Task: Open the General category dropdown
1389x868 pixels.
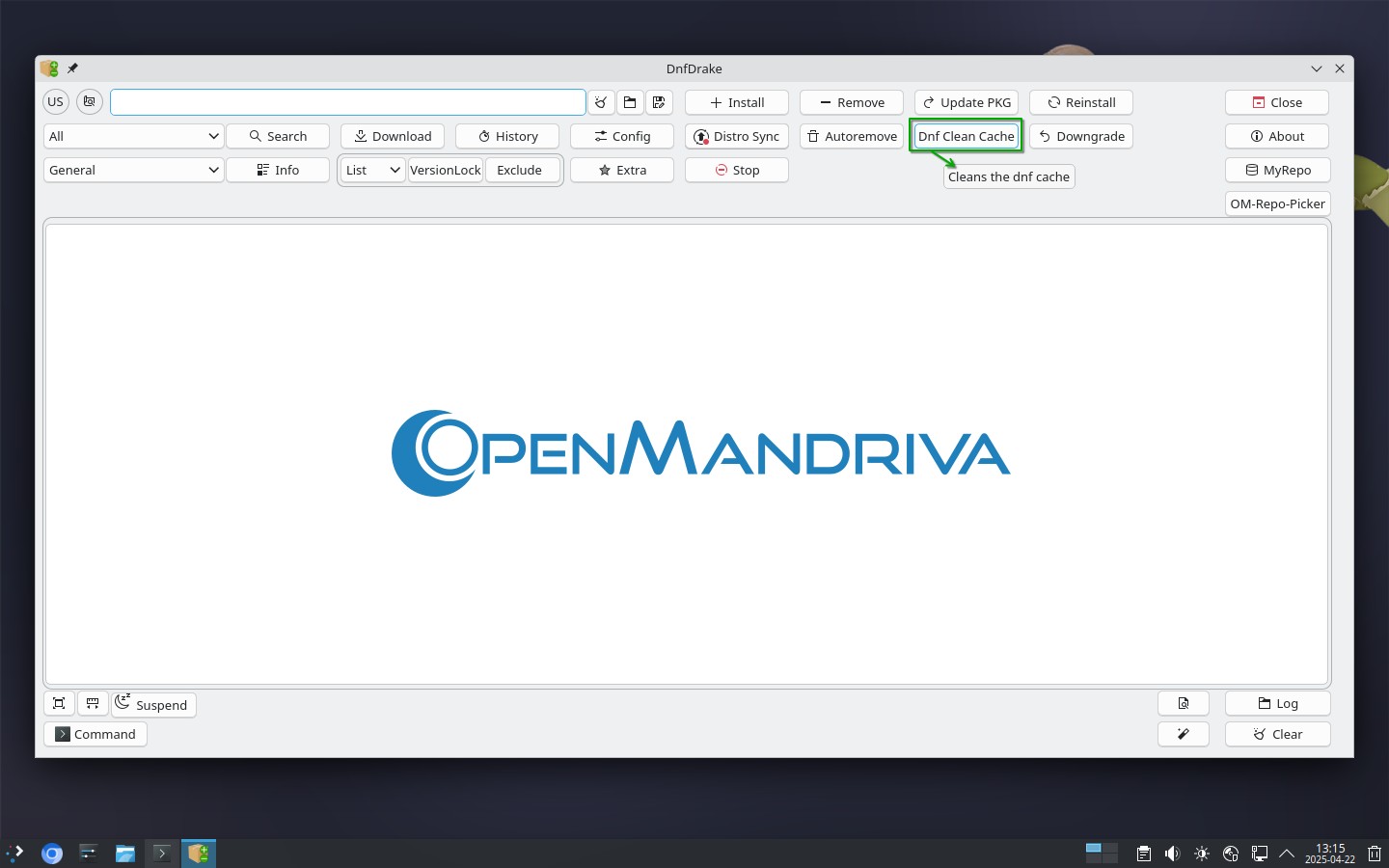Action: 134,170
